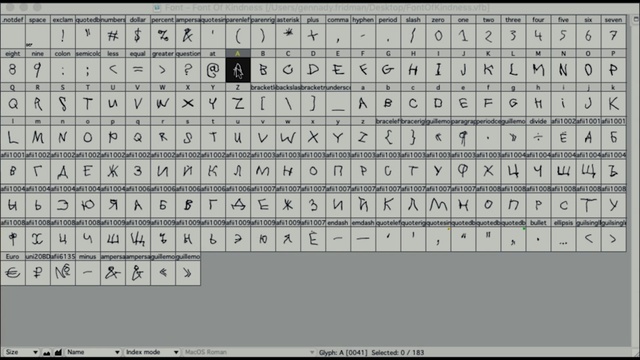Select the afii61352 numero glyph cell

click(62, 269)
